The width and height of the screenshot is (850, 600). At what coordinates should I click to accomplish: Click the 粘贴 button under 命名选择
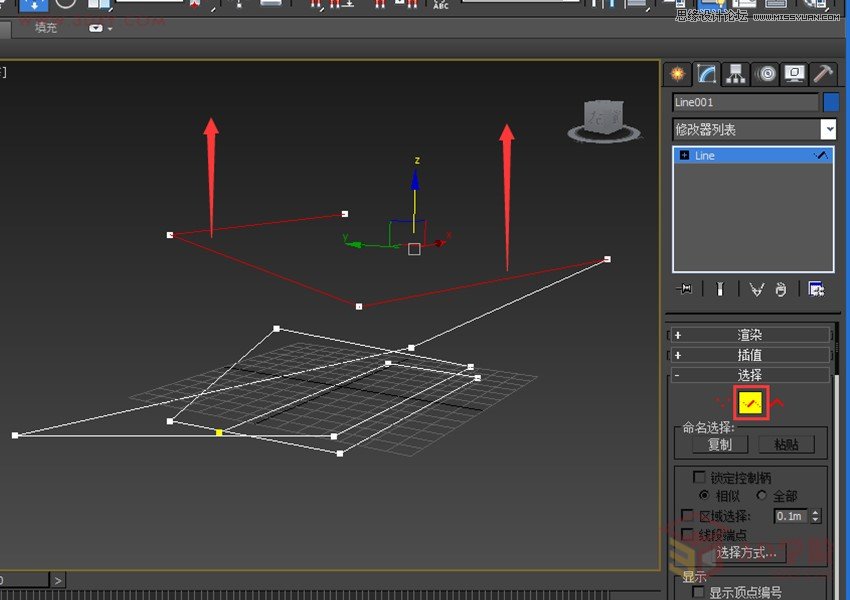point(786,444)
